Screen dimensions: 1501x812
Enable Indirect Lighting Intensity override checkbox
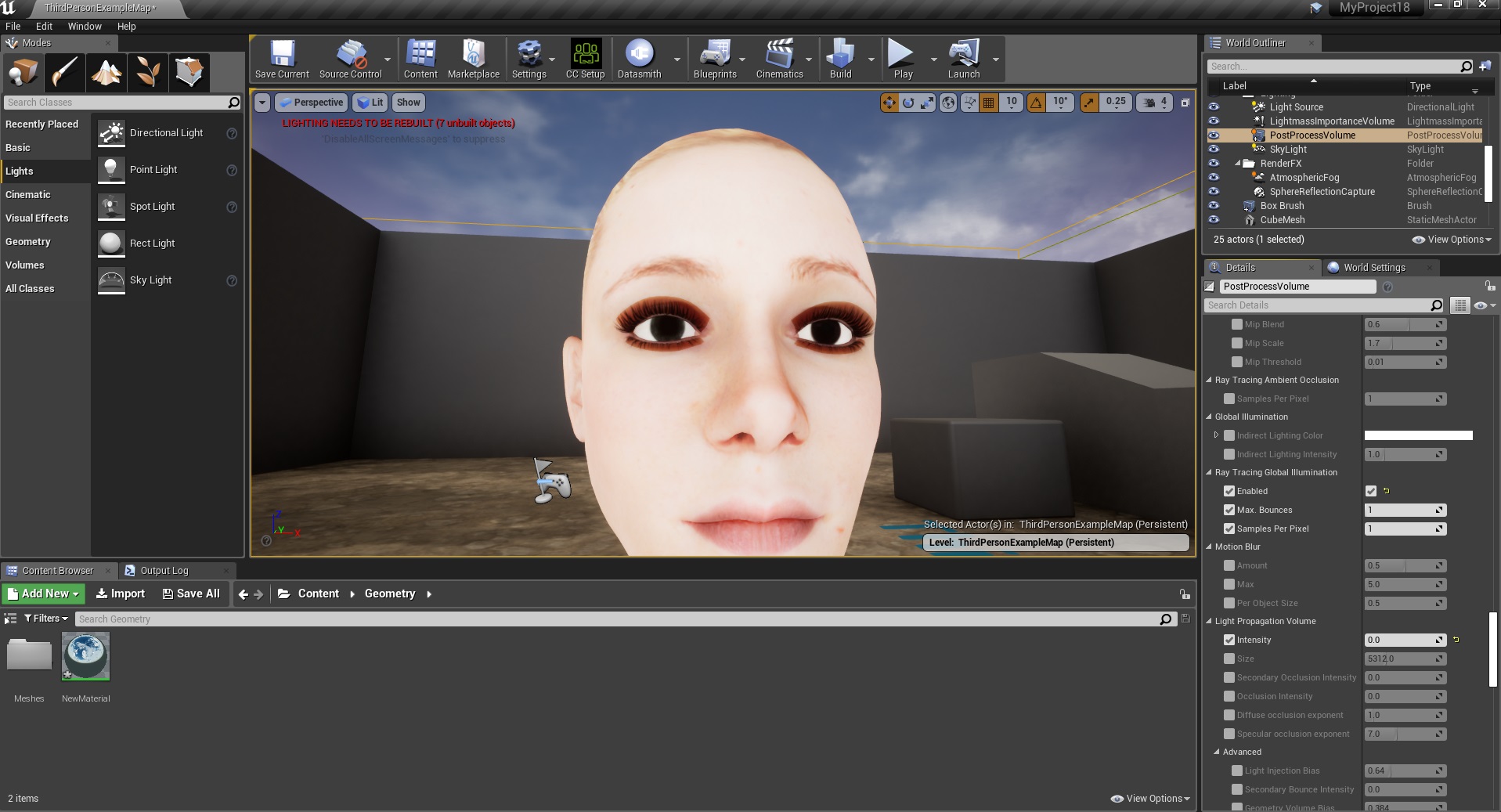pyautogui.click(x=1229, y=454)
